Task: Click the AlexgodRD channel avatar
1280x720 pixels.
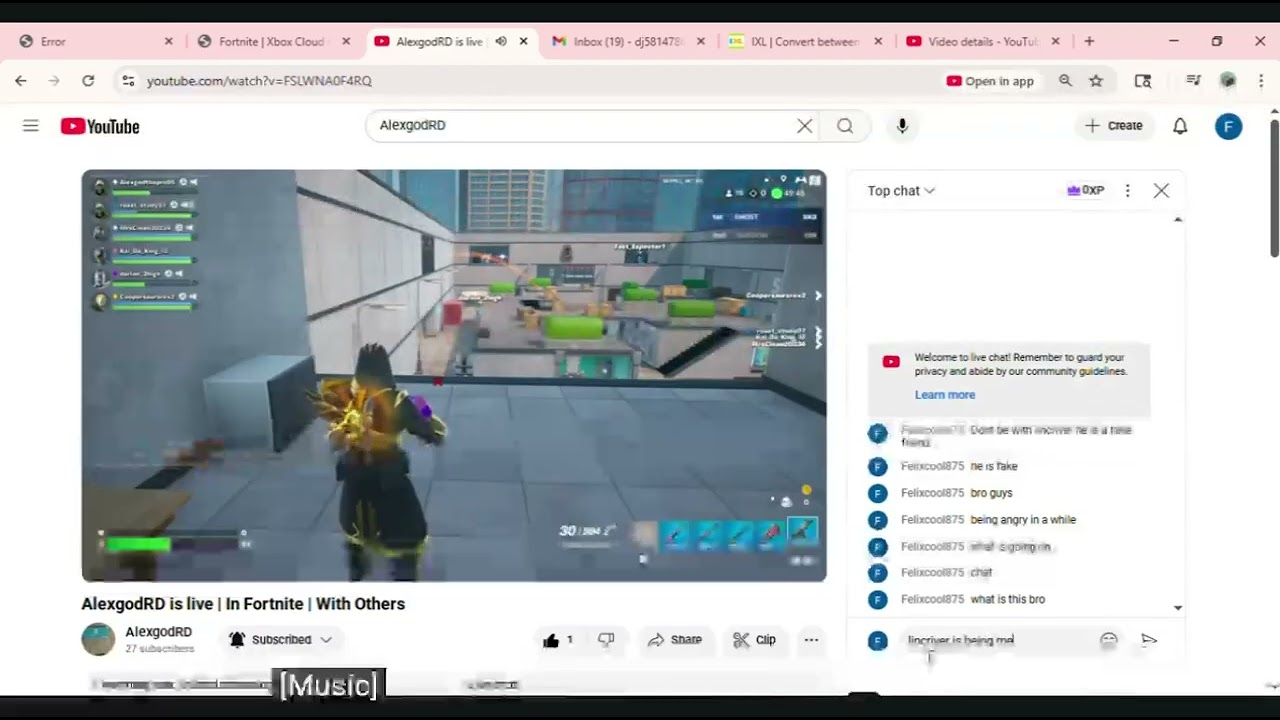Action: [98, 639]
